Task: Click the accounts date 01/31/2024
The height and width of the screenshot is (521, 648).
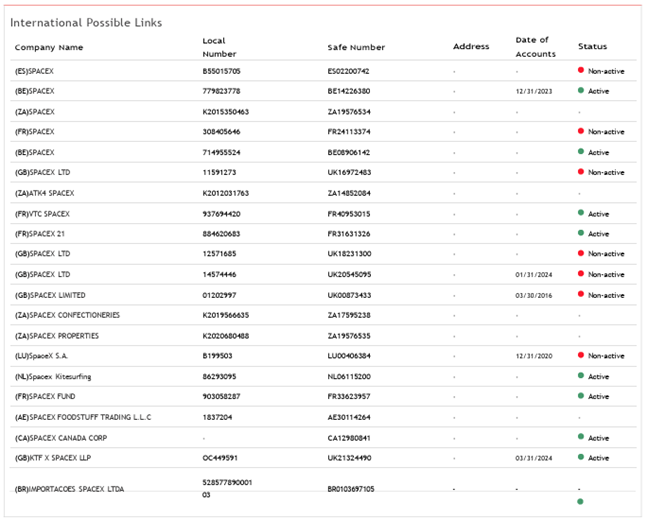Action: coord(534,275)
